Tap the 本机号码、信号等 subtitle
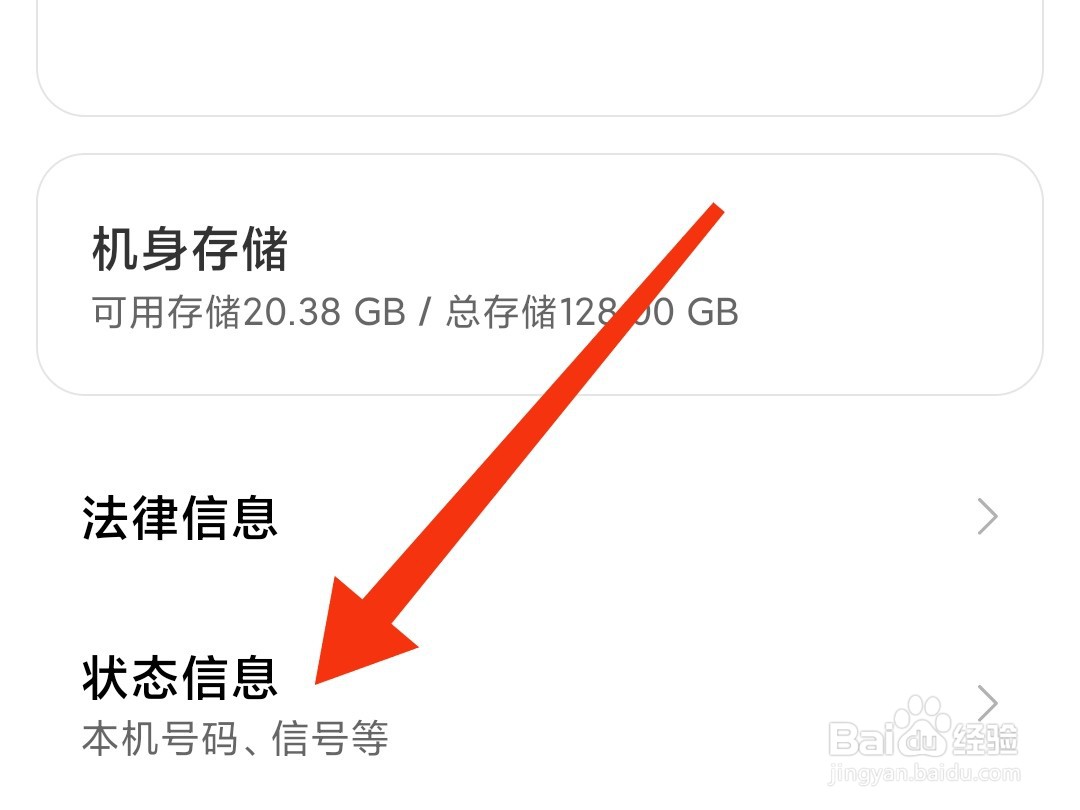1080x810 pixels. click(x=235, y=738)
